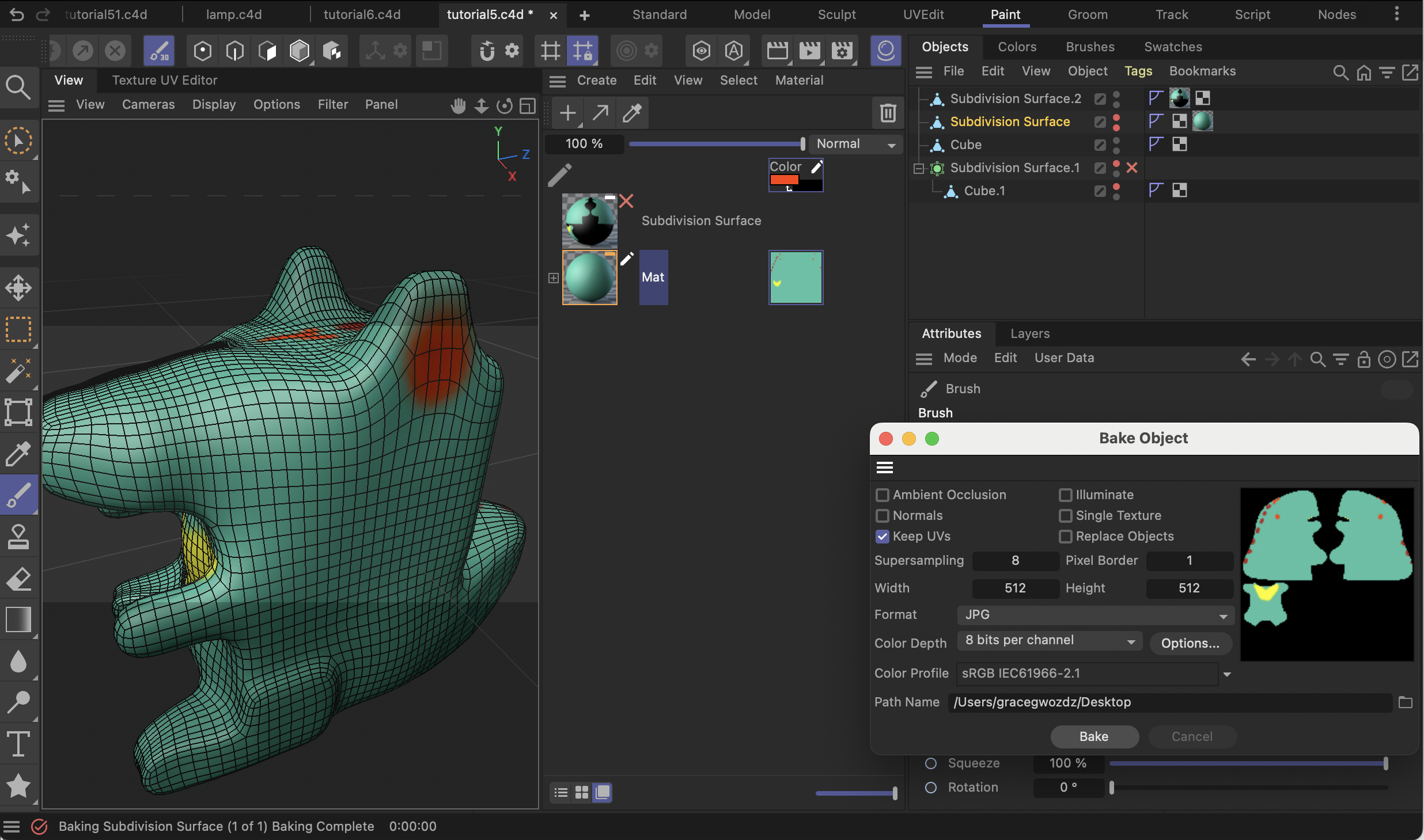Uncheck the Keep UVs option
Screen dimensions: 1424x840
pos(883,536)
